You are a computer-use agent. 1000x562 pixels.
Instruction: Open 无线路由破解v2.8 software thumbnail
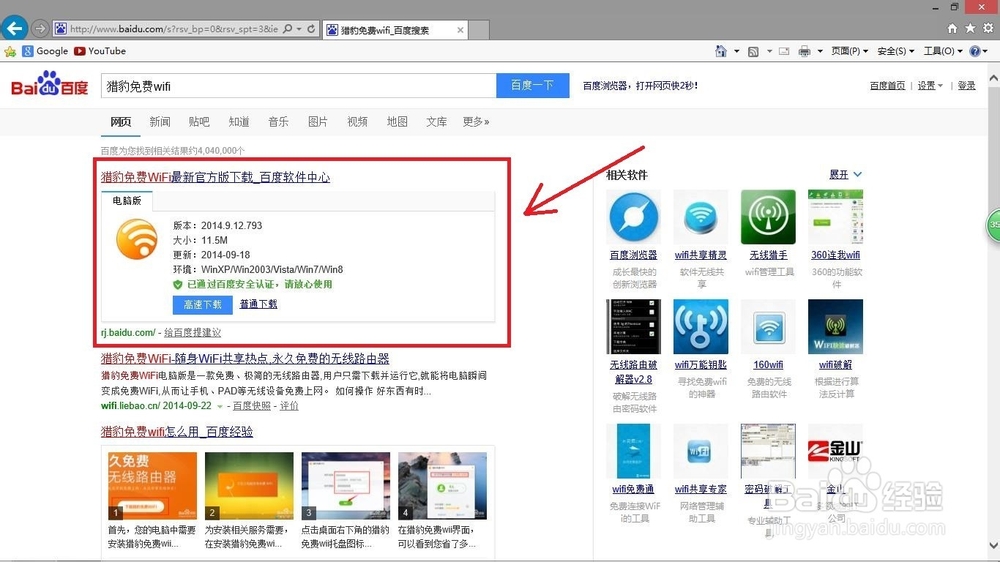(x=633, y=326)
